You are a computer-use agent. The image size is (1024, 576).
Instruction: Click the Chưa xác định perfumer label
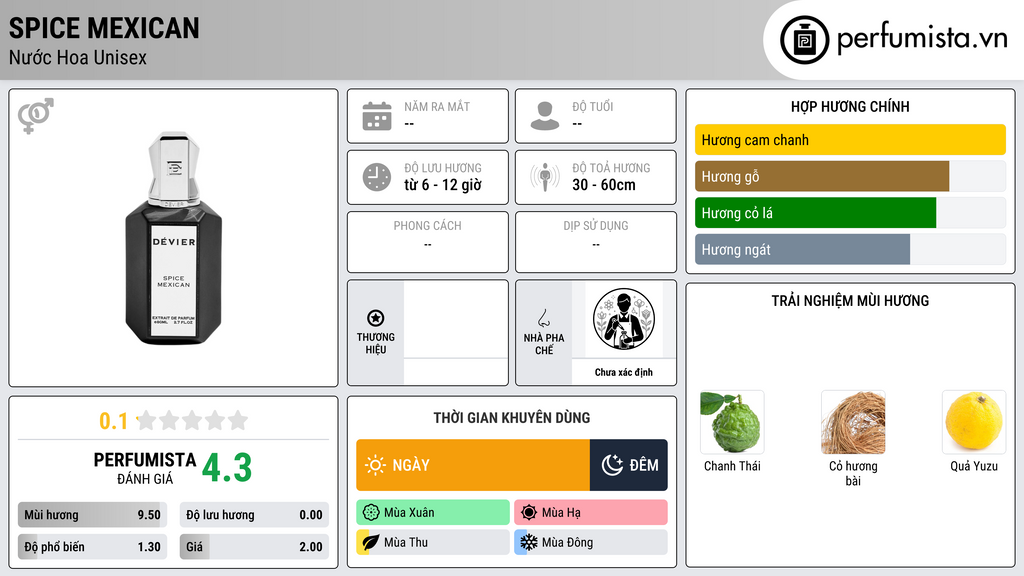pyautogui.click(x=624, y=372)
